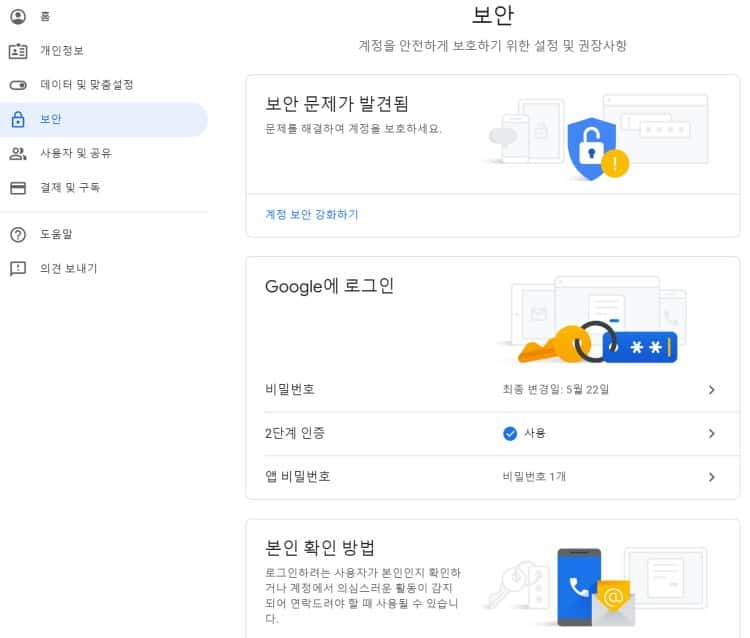Click the Data & personalization toggle icon
This screenshot has width=750, height=638.
[18, 85]
